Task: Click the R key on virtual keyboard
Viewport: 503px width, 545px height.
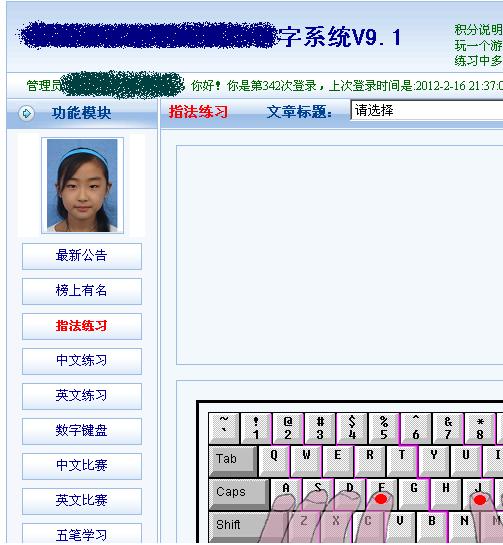Action: [x=370, y=461]
